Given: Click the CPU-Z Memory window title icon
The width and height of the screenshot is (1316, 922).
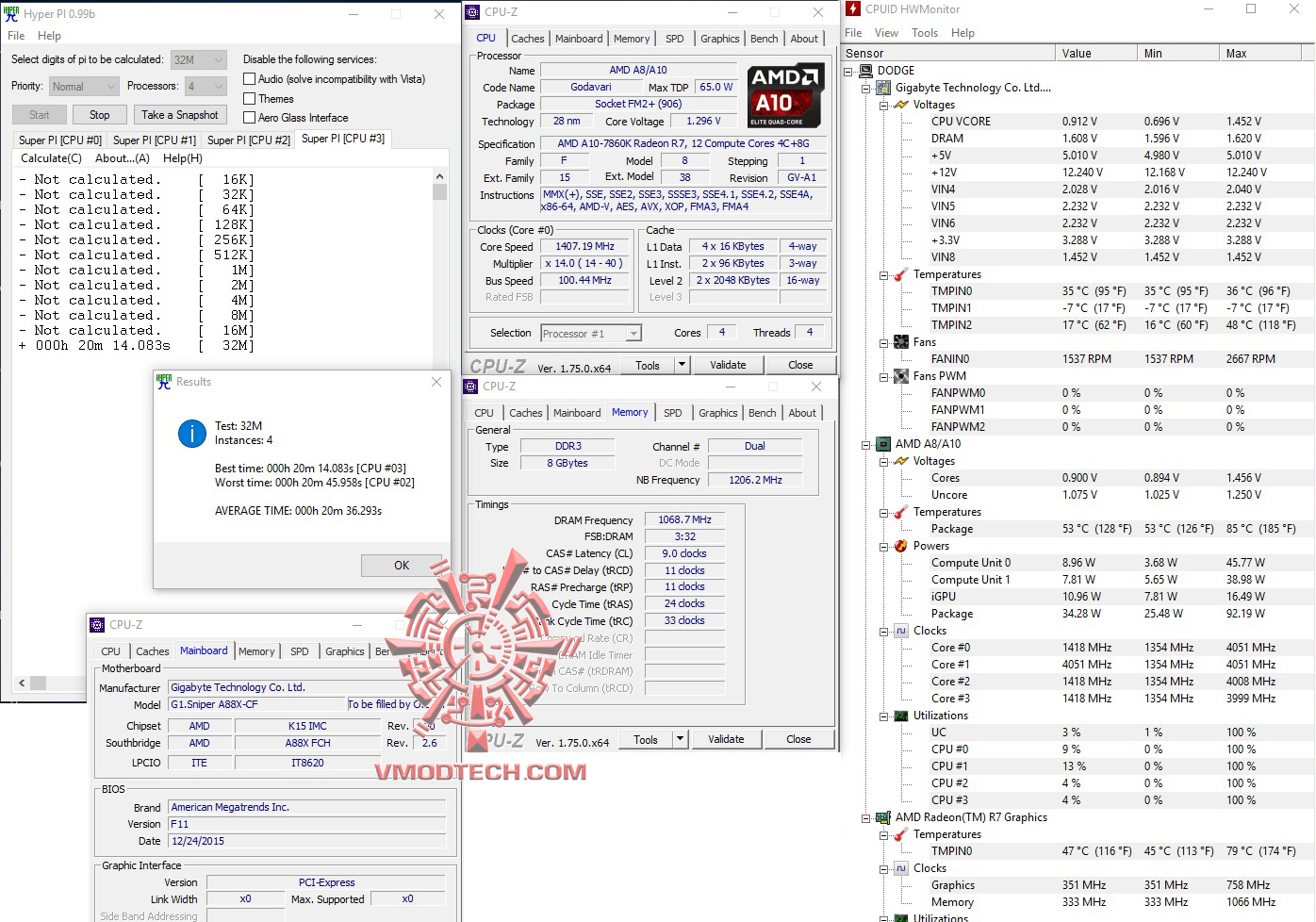Looking at the screenshot, I should (471, 387).
